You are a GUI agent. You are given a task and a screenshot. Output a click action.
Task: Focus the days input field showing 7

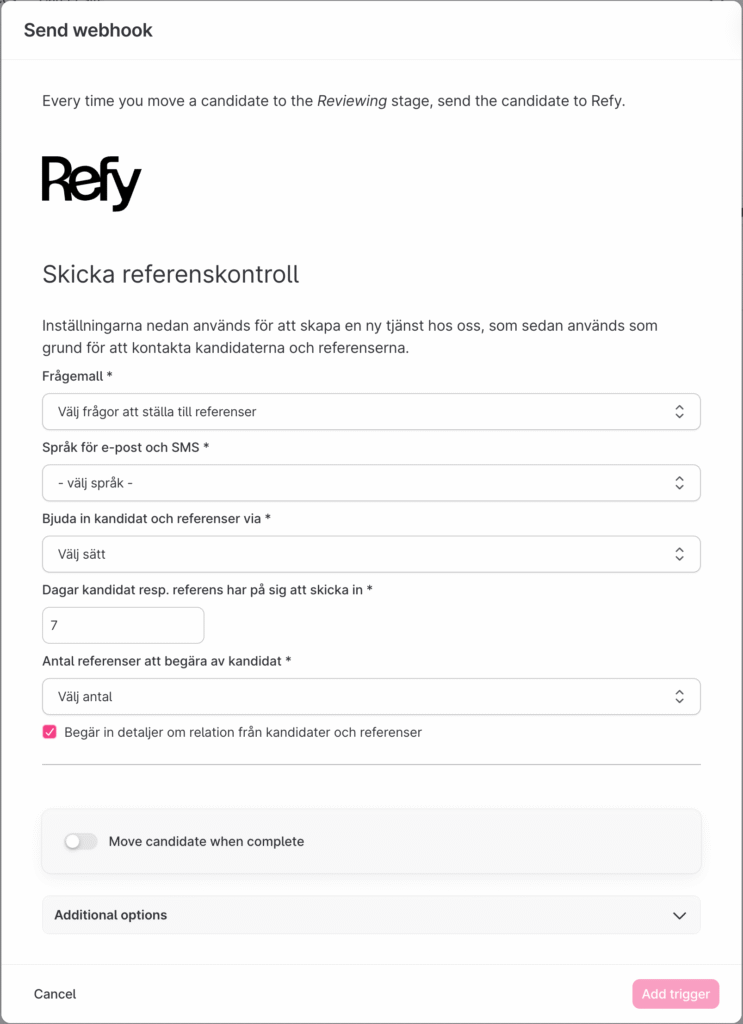point(123,625)
